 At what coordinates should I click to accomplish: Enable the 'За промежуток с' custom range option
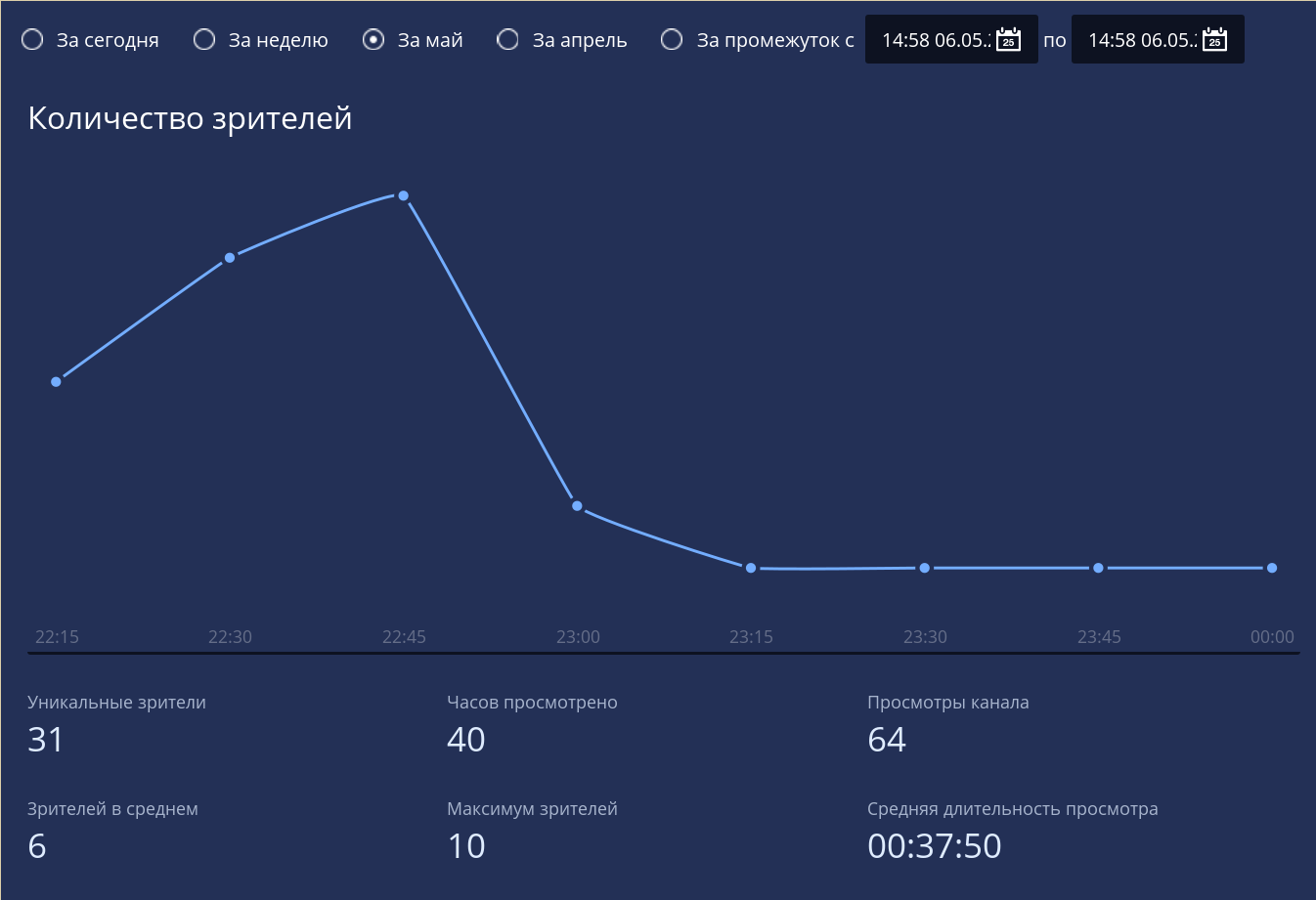coord(672,40)
